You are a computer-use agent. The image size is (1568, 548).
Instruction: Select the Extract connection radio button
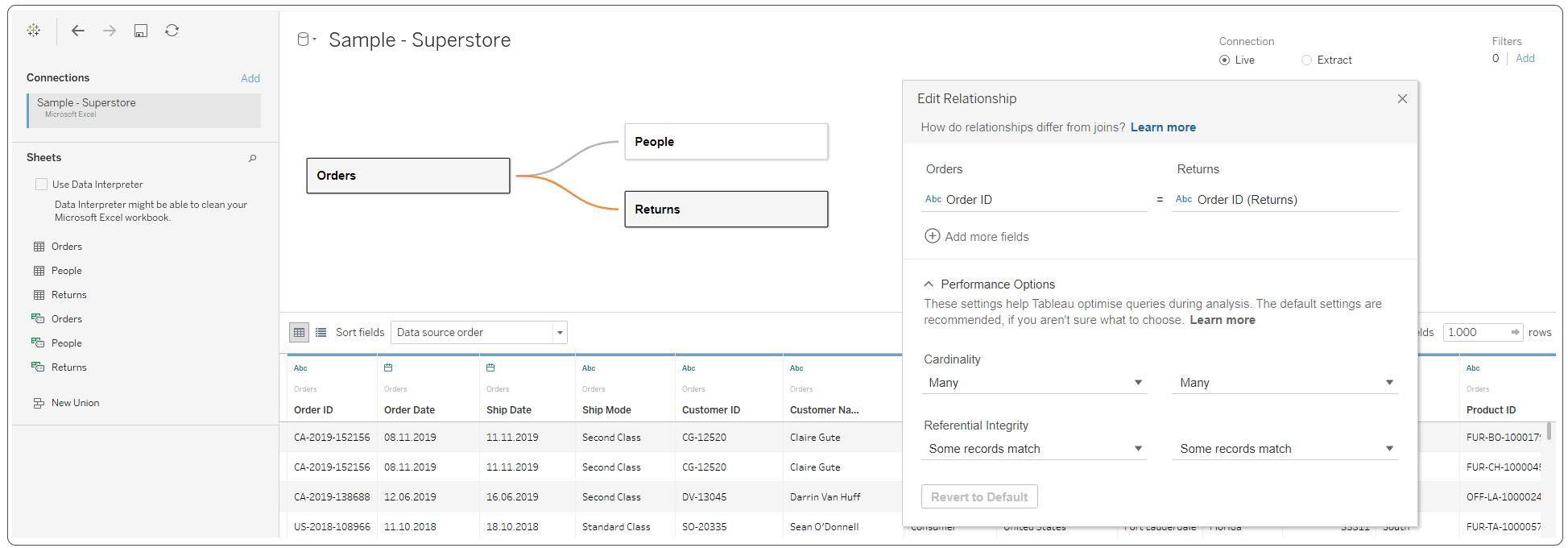(1306, 60)
